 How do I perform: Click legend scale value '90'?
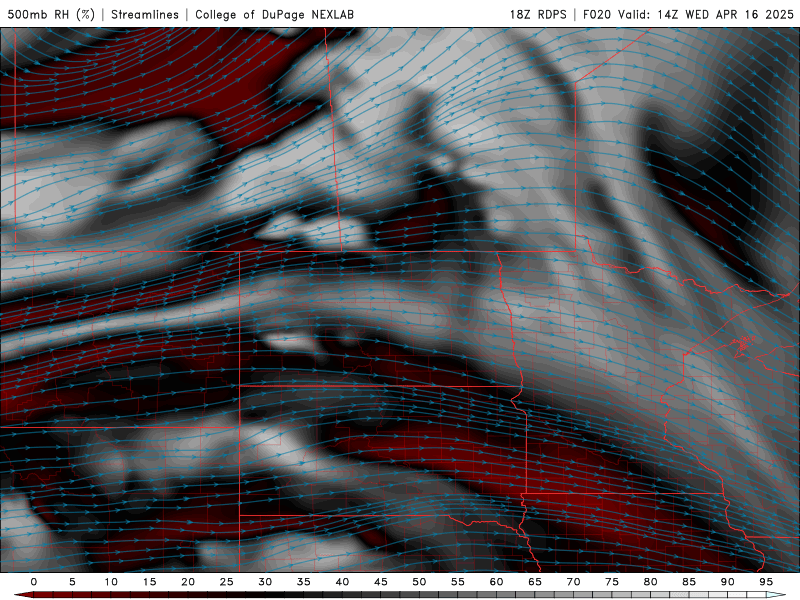tap(728, 582)
